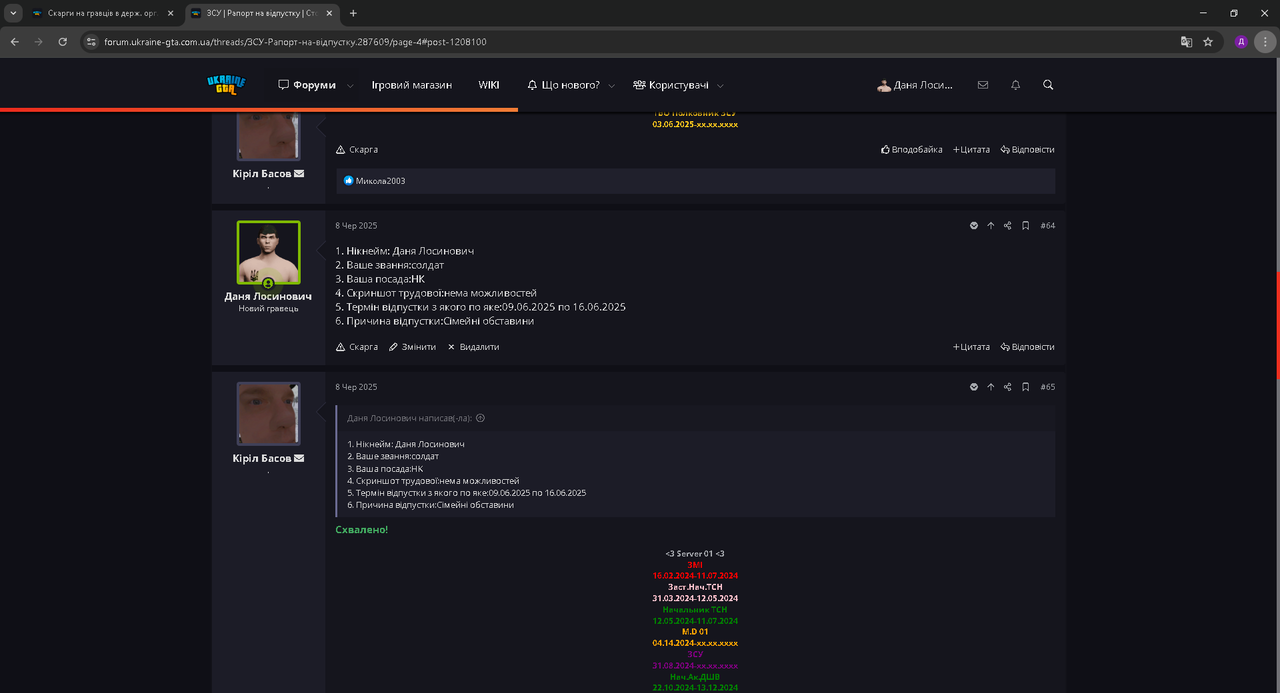Open site information icon in address bar
The height and width of the screenshot is (693, 1280).
click(x=90, y=42)
